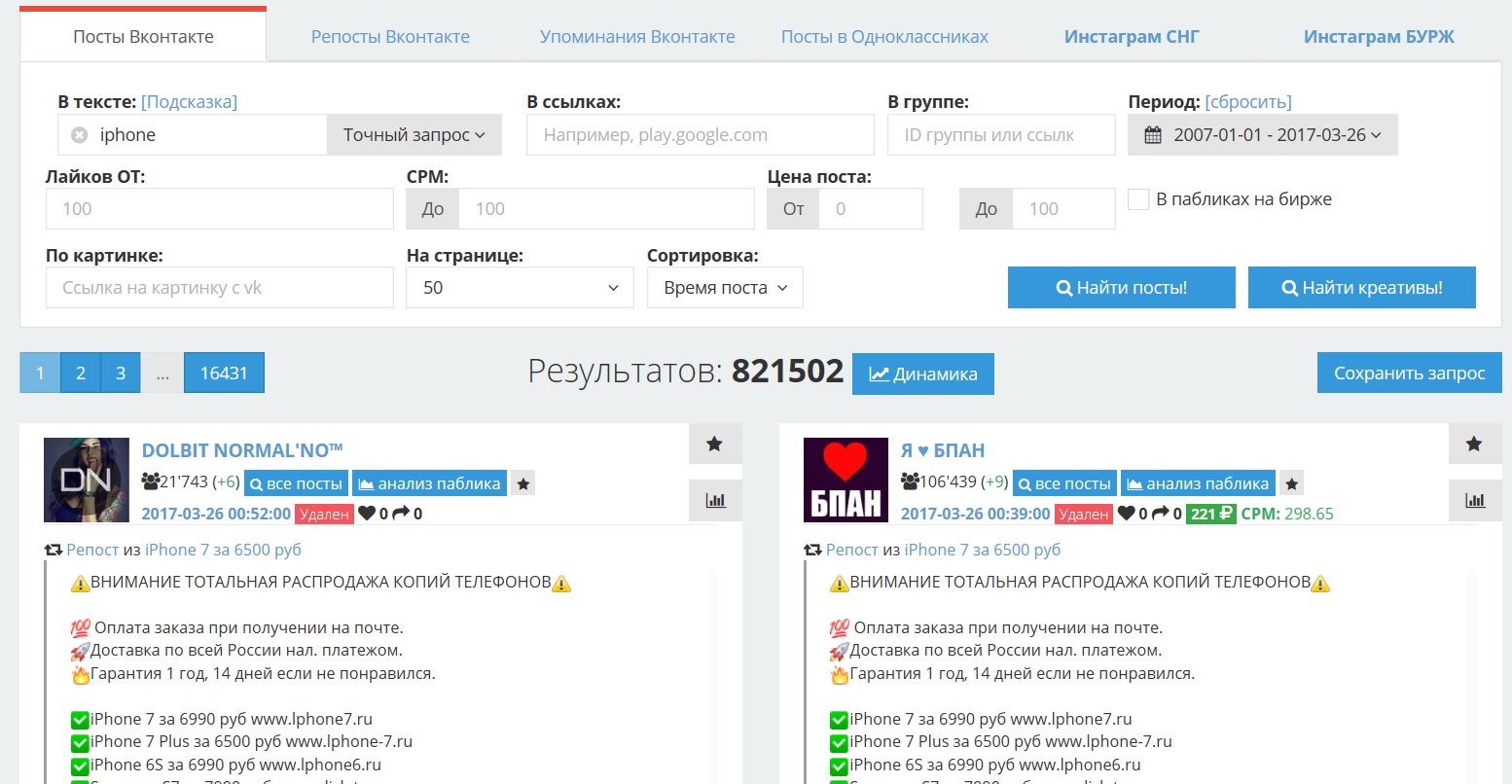Click the repost arrow count in DOLBIT NORMAL'NO post
1512x784 pixels.
pyautogui.click(x=408, y=514)
